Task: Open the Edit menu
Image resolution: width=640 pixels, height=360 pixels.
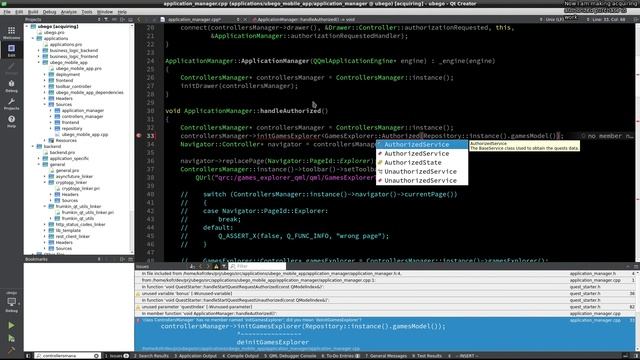Action: (x=19, y=12)
